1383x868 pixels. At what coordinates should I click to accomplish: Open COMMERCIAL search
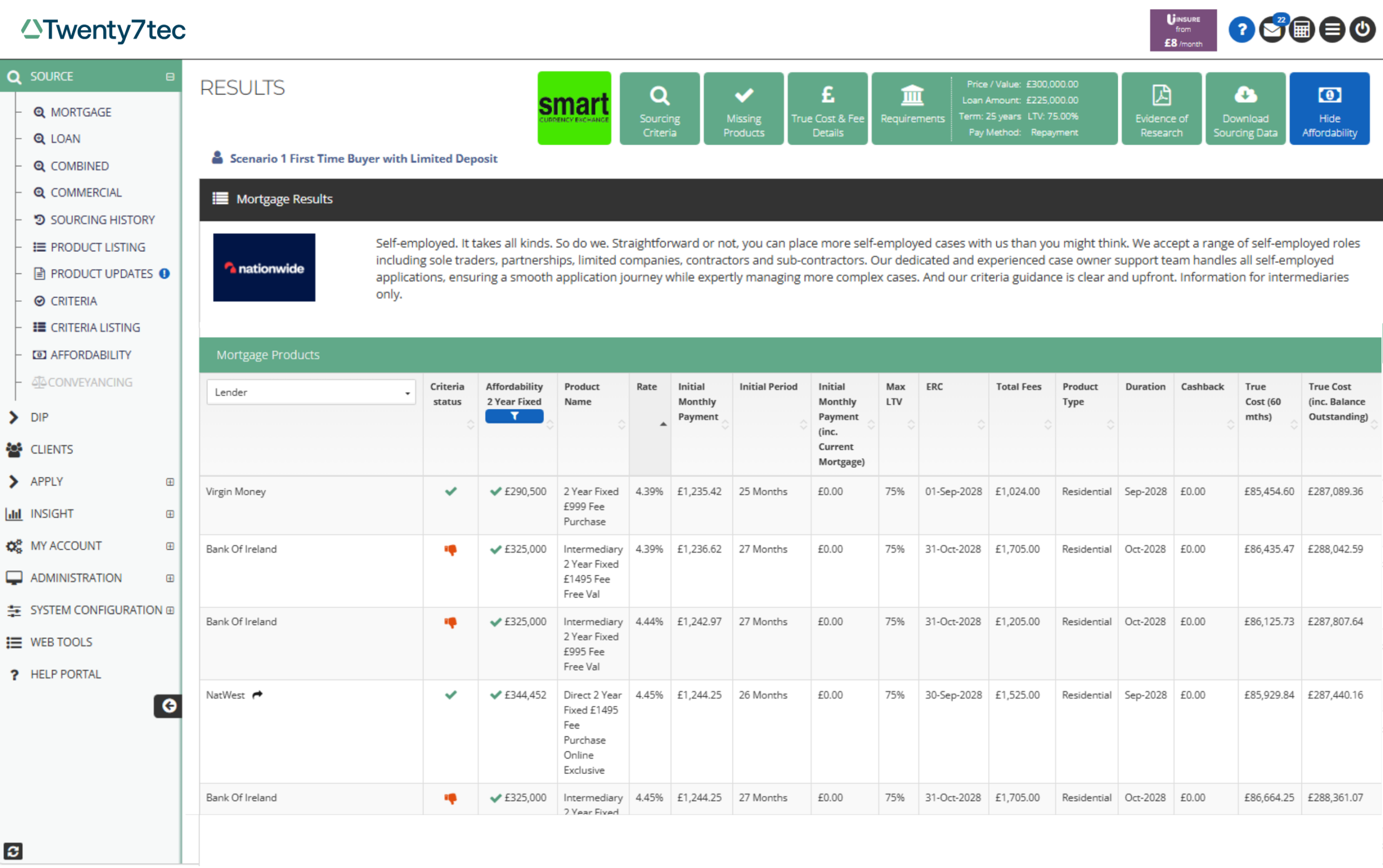pyautogui.click(x=77, y=192)
